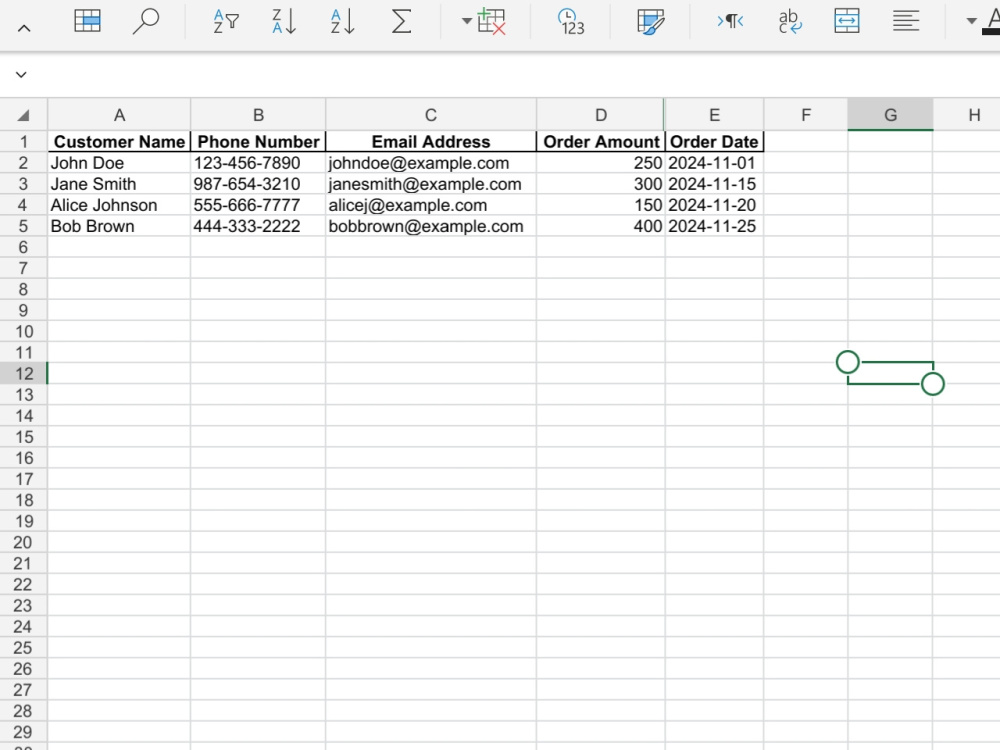Select order amount 150 cell
This screenshot has width=1000, height=750.
click(x=601, y=205)
